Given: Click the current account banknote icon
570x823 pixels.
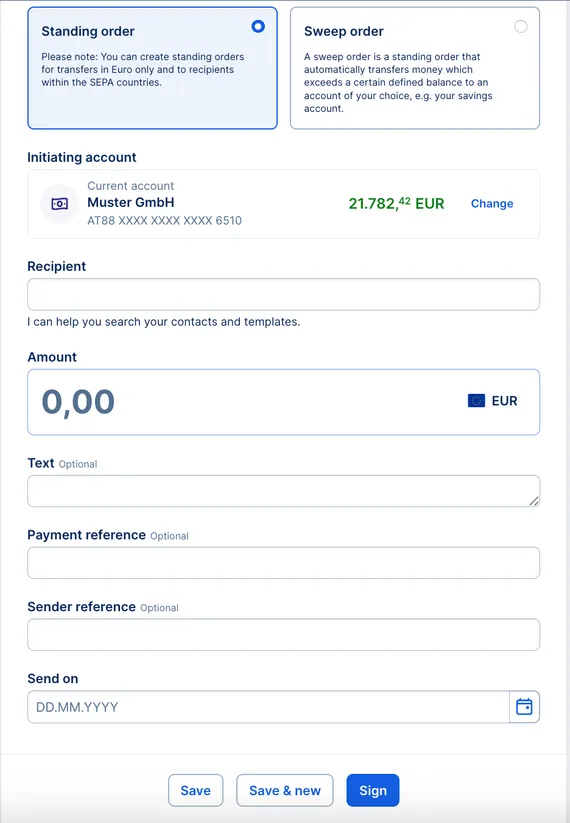Looking at the screenshot, I should pos(59,204).
